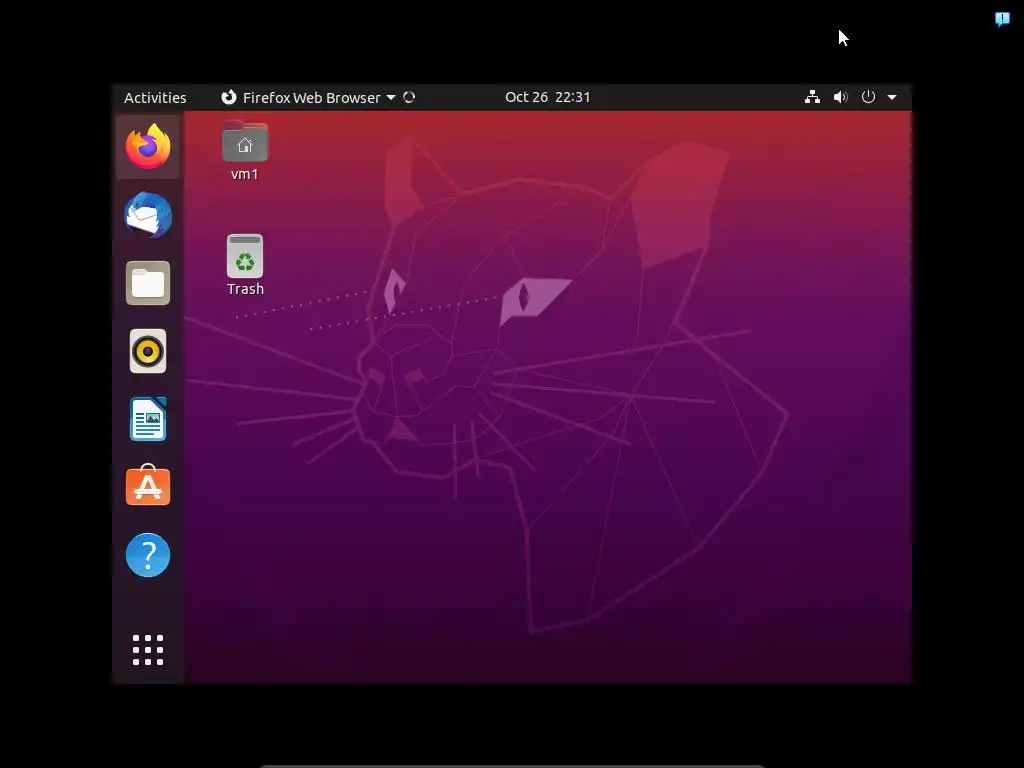Expand the system menu arrow
The width and height of the screenshot is (1024, 768).
892,97
